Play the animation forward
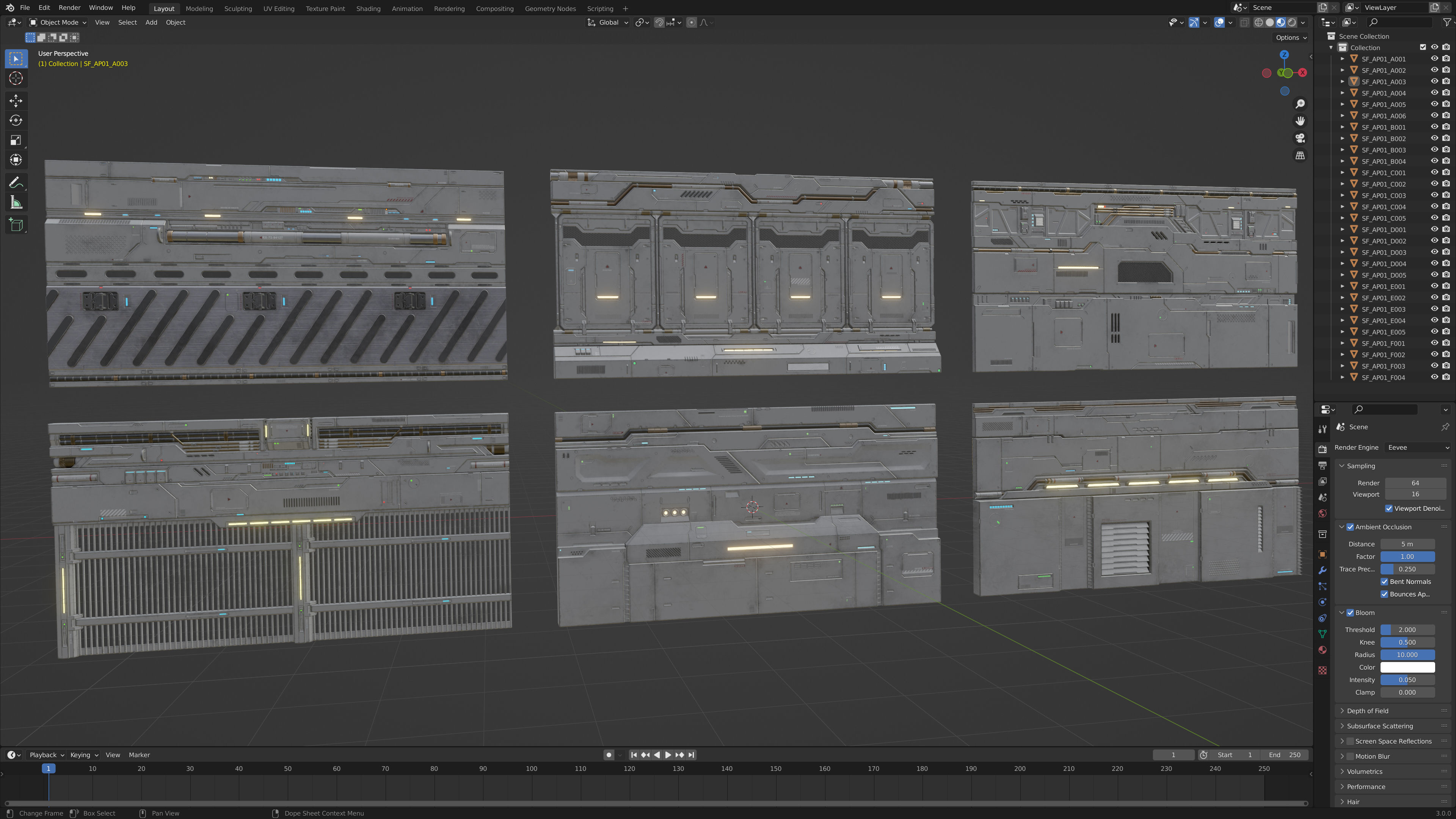 [x=668, y=755]
